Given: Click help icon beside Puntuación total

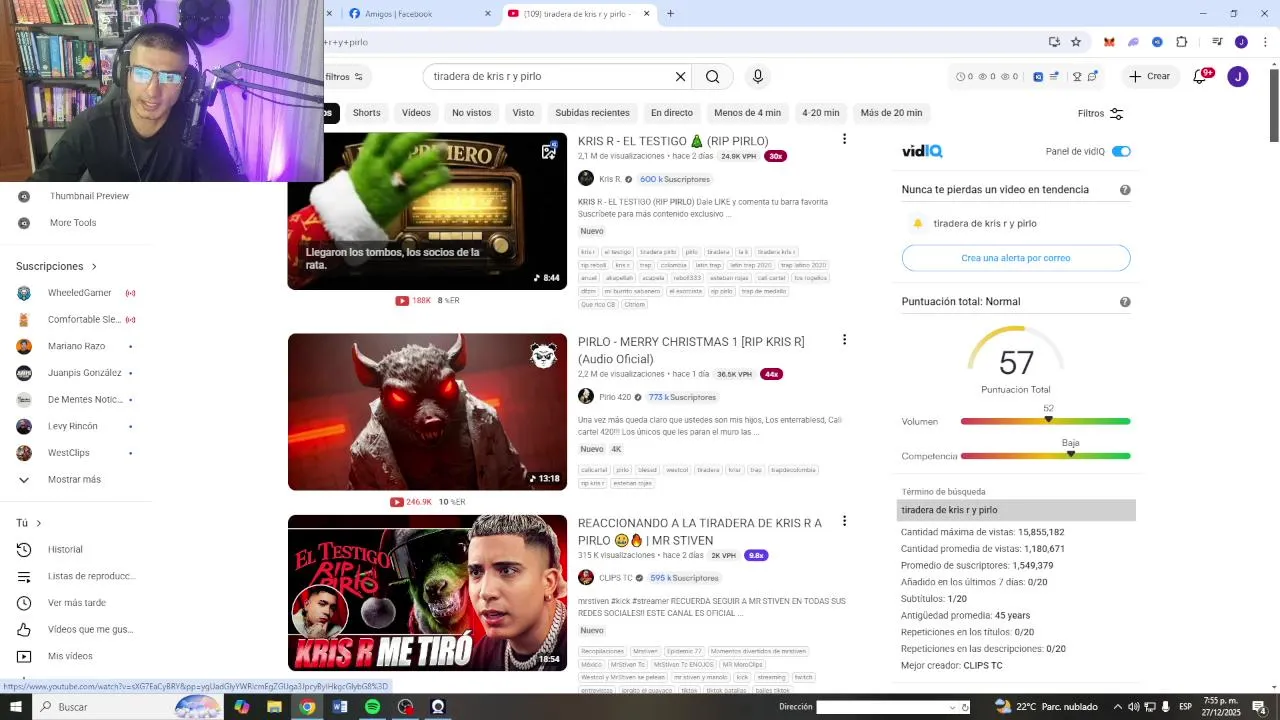Looking at the screenshot, I should [1125, 302].
